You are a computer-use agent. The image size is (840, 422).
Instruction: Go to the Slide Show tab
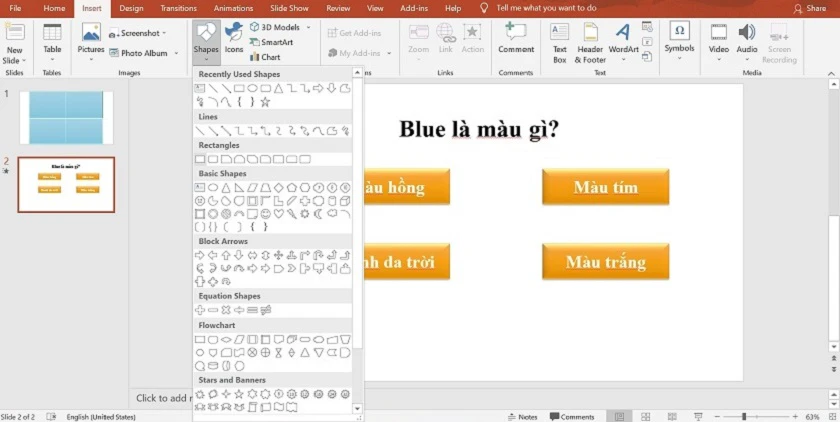[x=290, y=9]
